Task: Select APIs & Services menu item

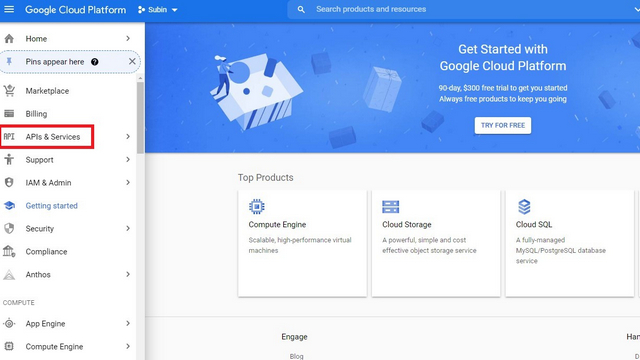Action: click(53, 137)
